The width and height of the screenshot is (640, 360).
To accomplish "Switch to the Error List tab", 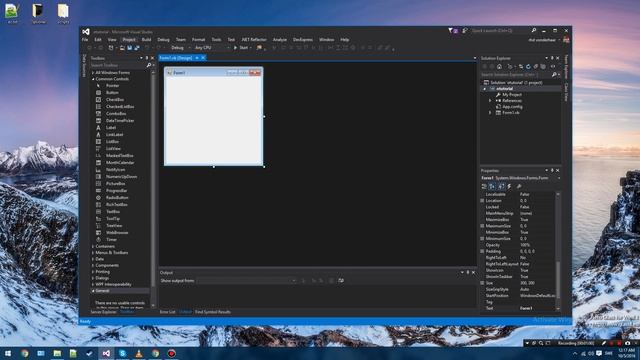I will (x=167, y=312).
